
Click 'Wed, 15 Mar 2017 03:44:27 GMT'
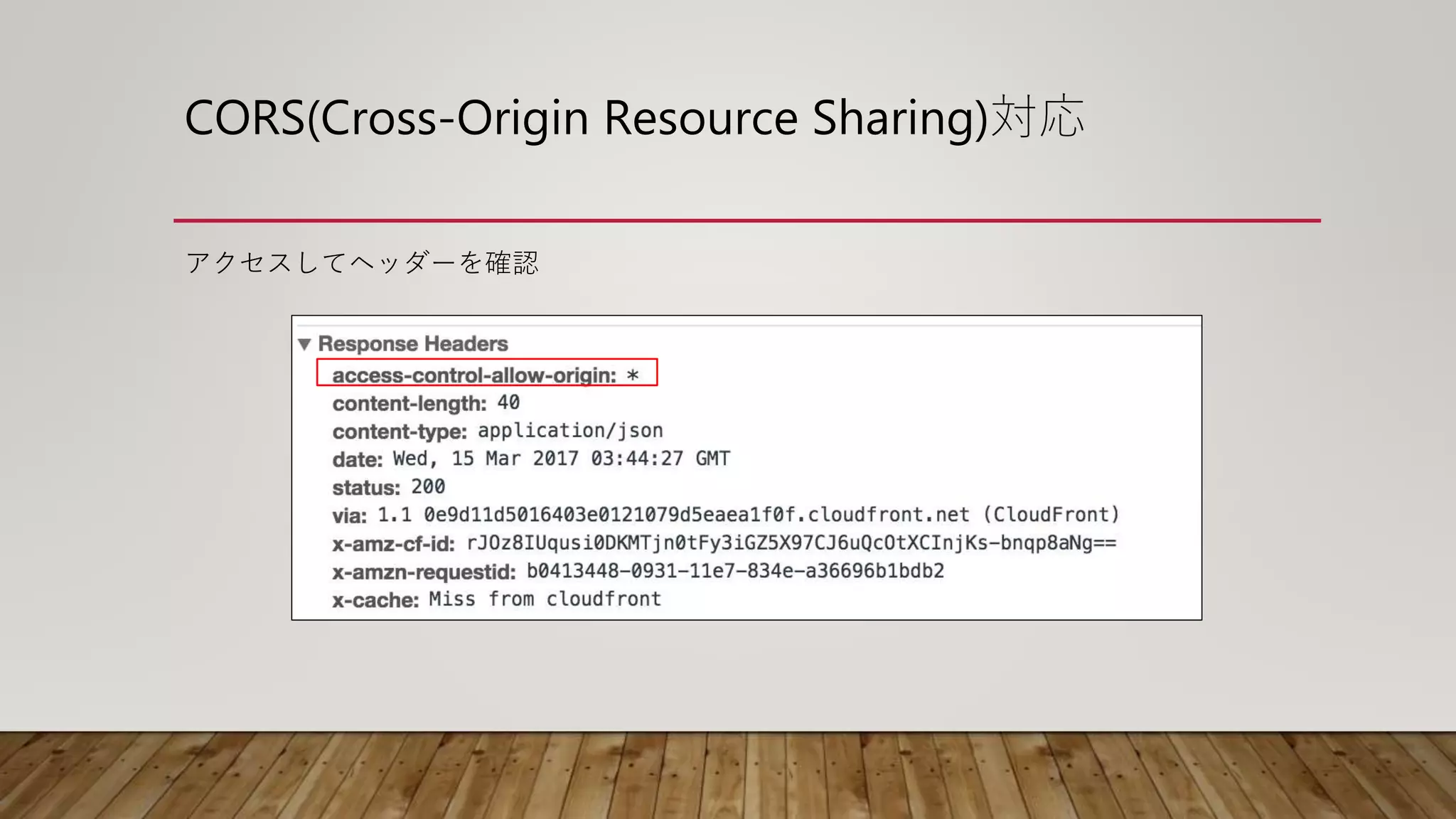point(562,459)
